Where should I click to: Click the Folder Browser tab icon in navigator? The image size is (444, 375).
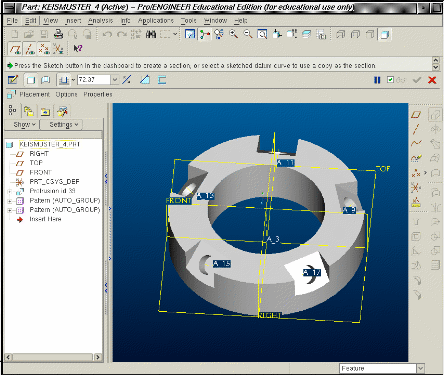coord(29,111)
